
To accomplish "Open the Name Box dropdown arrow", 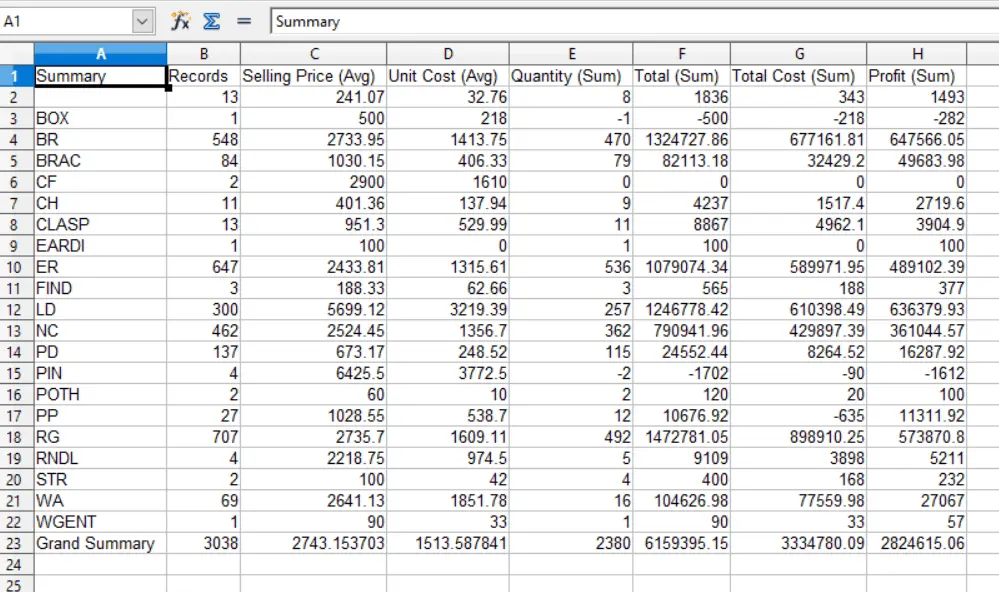I will [x=143, y=22].
